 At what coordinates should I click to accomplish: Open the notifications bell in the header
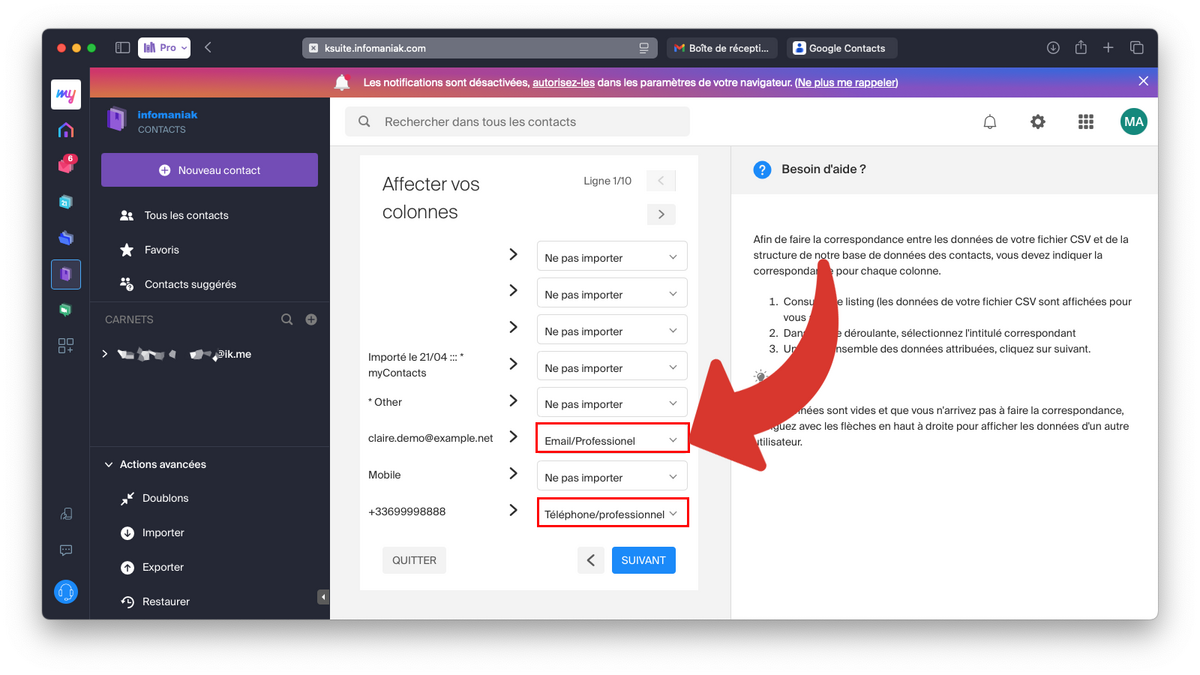990,122
